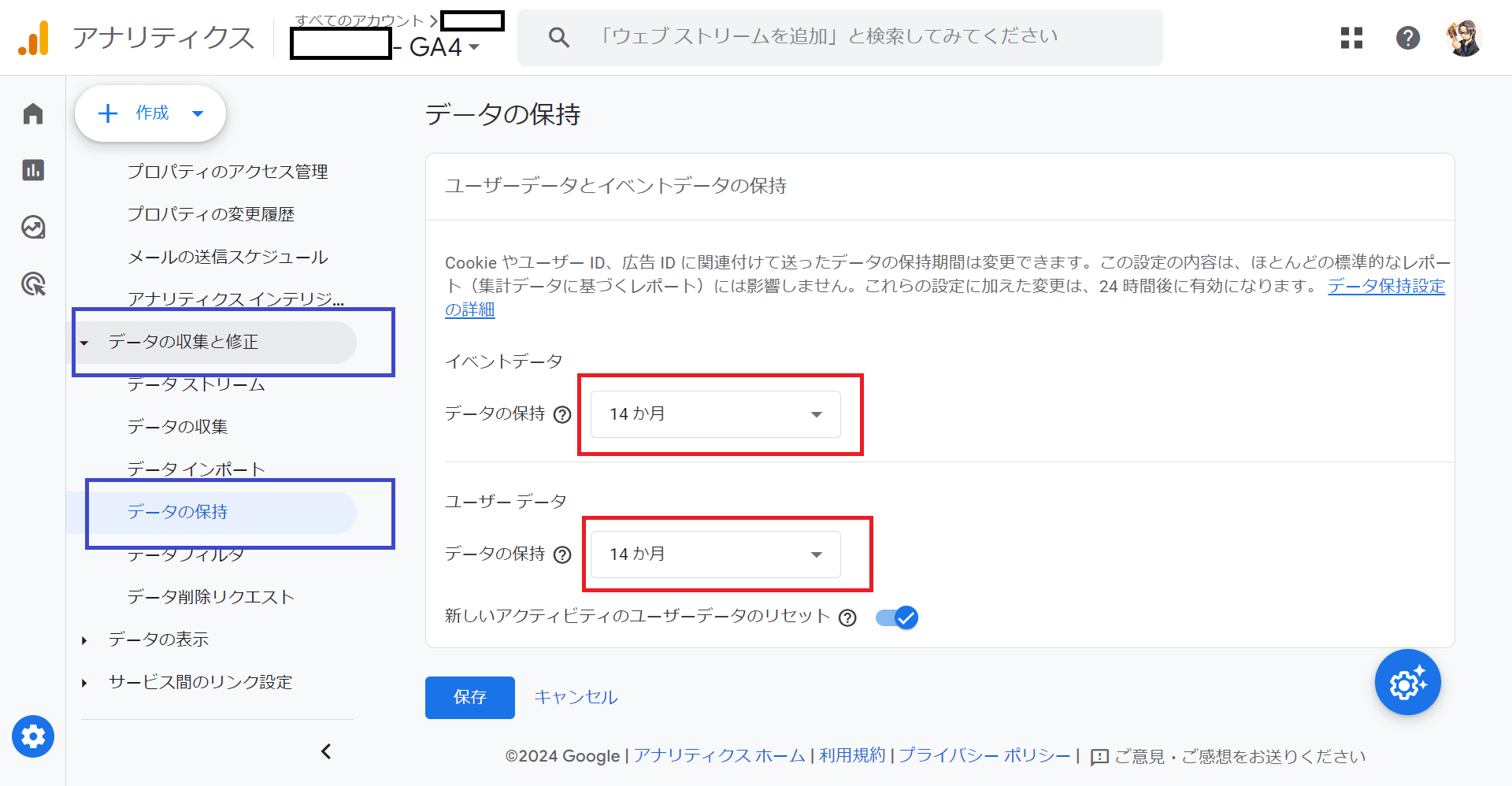Select データ削除リクエスト in the sidebar
Screen dimensions: 1512x786
[211, 597]
